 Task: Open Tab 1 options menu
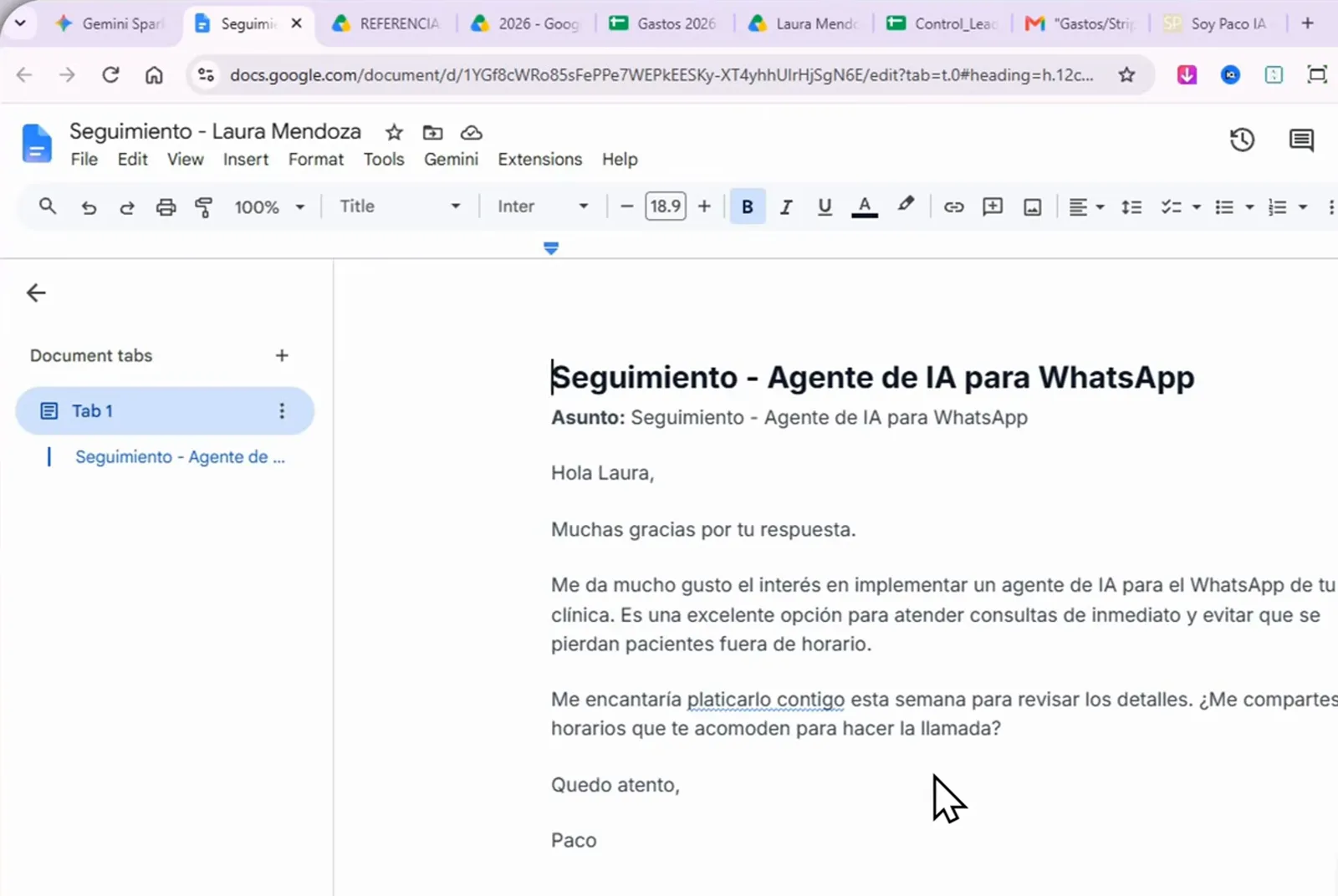pos(282,411)
